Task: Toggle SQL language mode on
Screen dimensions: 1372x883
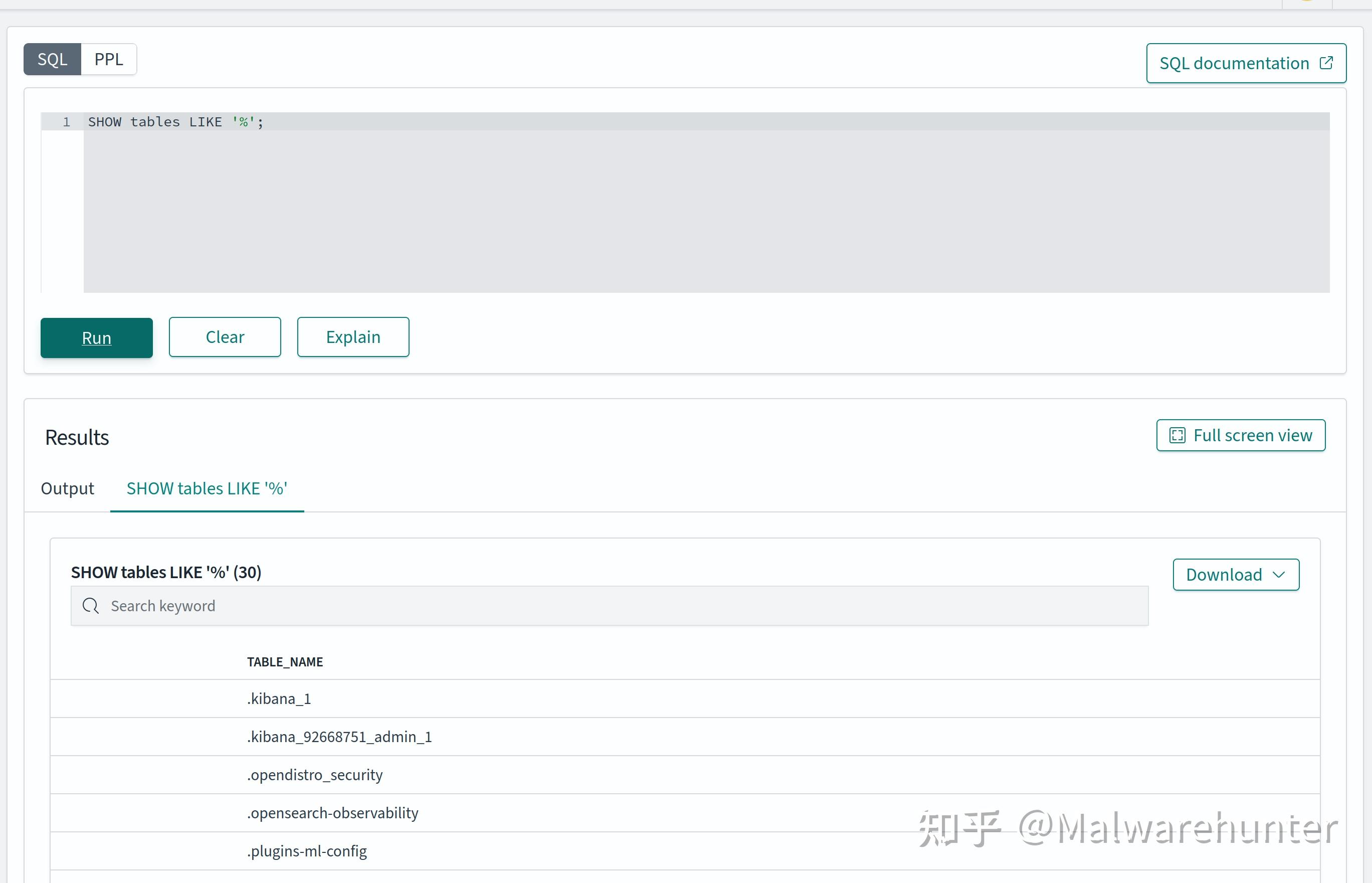Action: tap(52, 59)
